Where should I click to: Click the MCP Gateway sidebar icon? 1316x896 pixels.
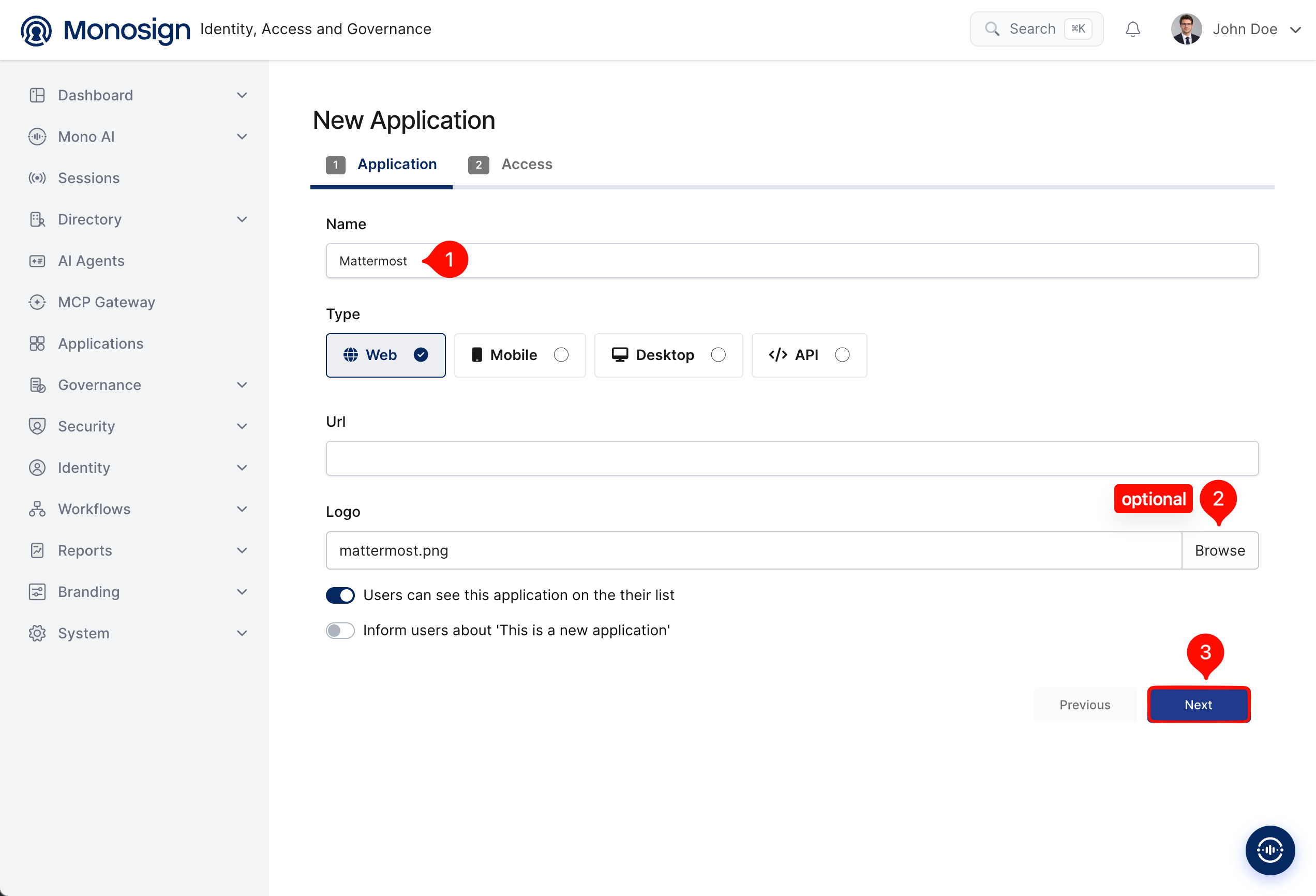37,302
